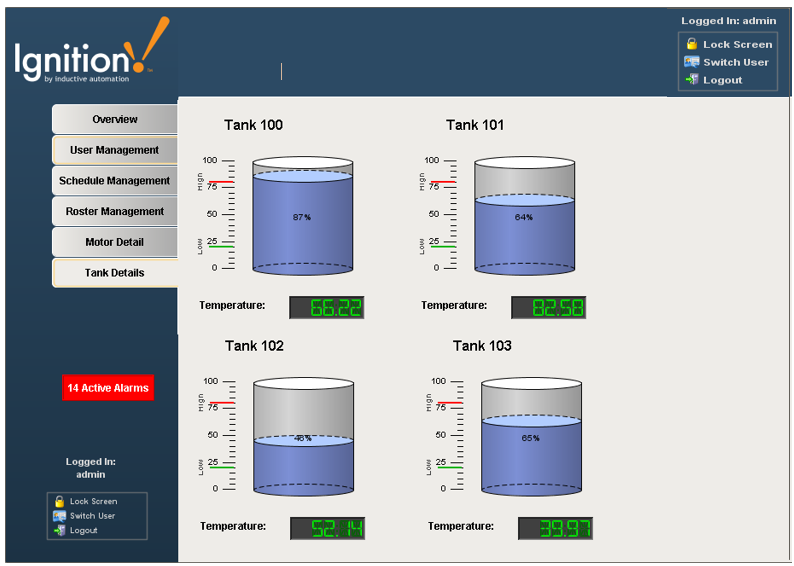Click the Tank 100 temperature readout
This screenshot has width=794, height=566.
pos(326,307)
